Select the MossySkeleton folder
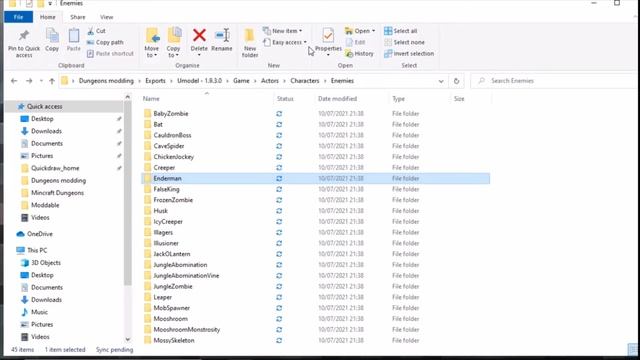The image size is (640, 360). [x=174, y=340]
